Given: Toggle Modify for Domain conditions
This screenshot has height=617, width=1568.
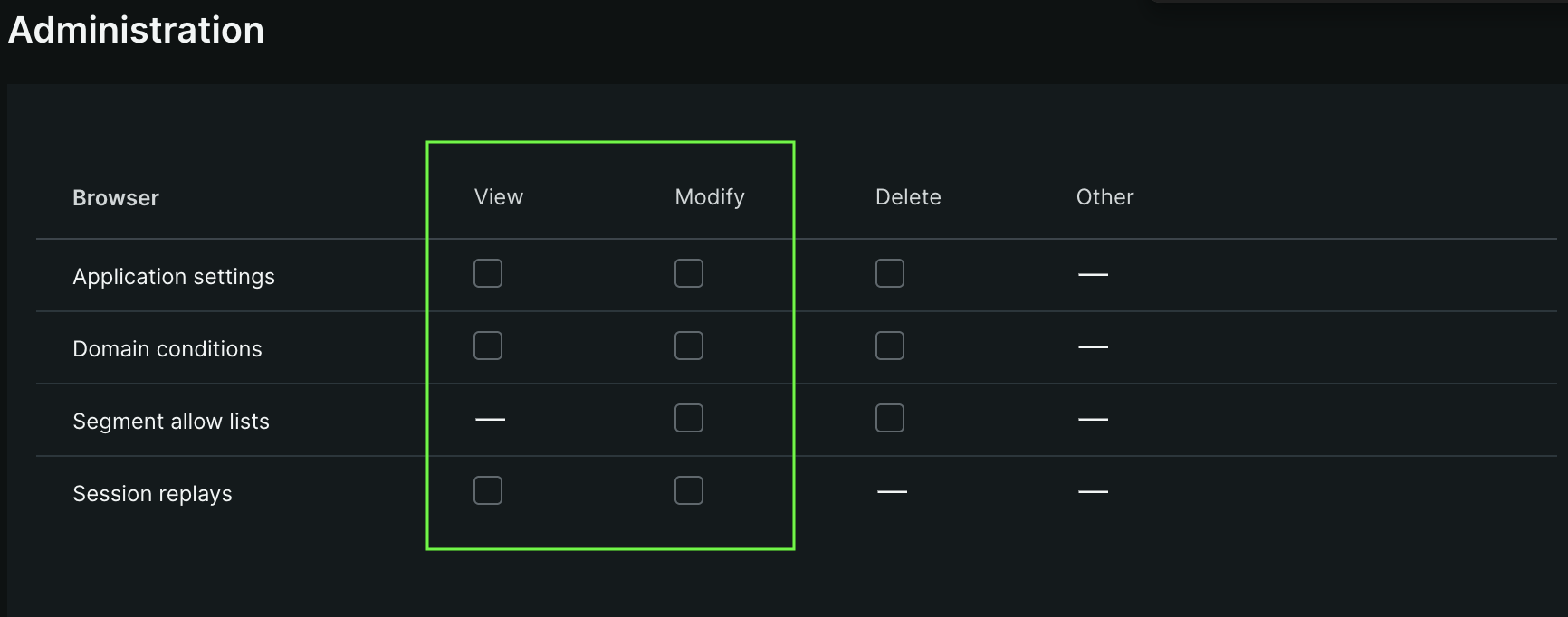Looking at the screenshot, I should (x=689, y=346).
